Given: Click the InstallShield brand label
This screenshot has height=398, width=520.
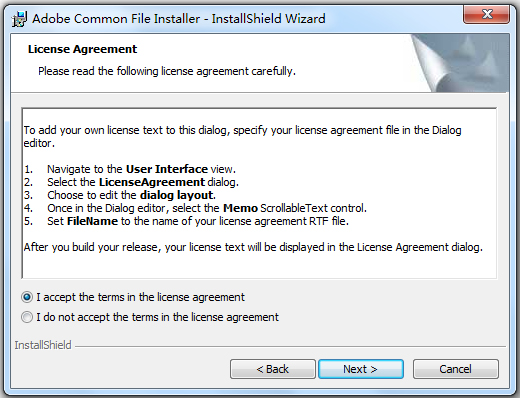Looking at the screenshot, I should point(43,345).
